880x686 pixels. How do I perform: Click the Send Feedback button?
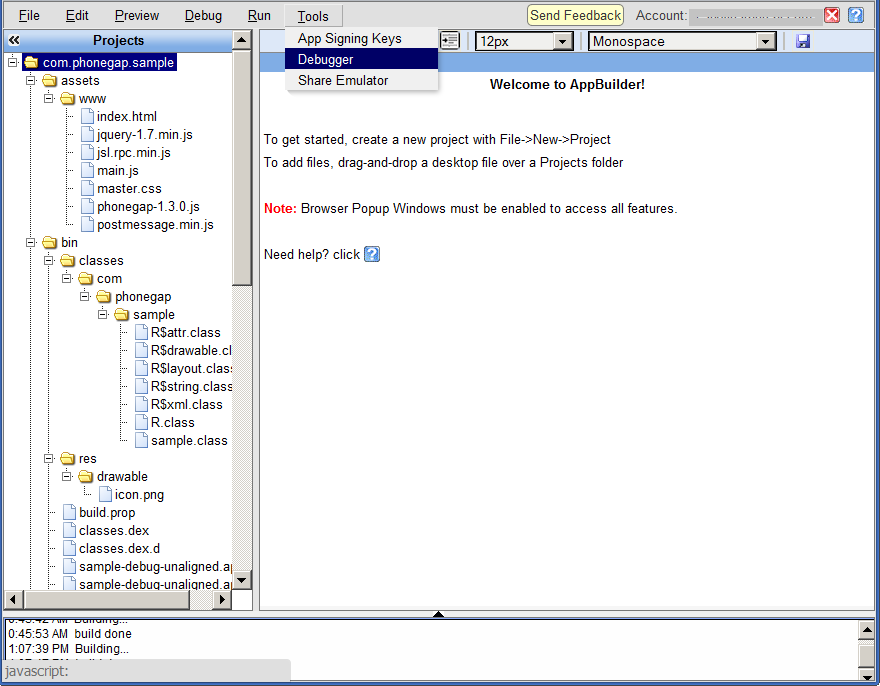pyautogui.click(x=575, y=15)
